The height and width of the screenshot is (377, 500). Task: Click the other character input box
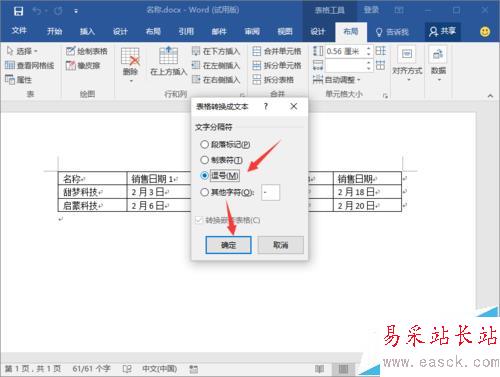(x=270, y=192)
